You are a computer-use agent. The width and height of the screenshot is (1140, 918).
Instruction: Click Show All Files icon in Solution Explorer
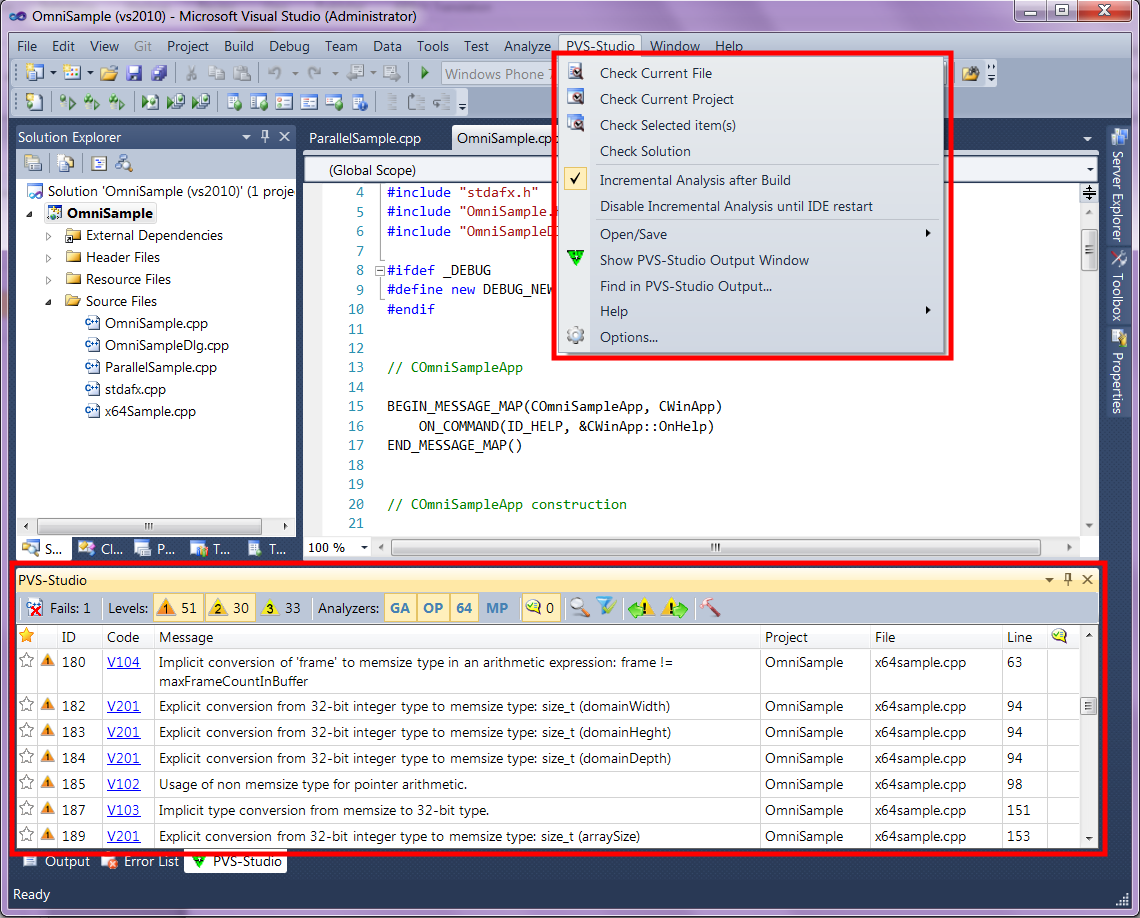pos(65,164)
